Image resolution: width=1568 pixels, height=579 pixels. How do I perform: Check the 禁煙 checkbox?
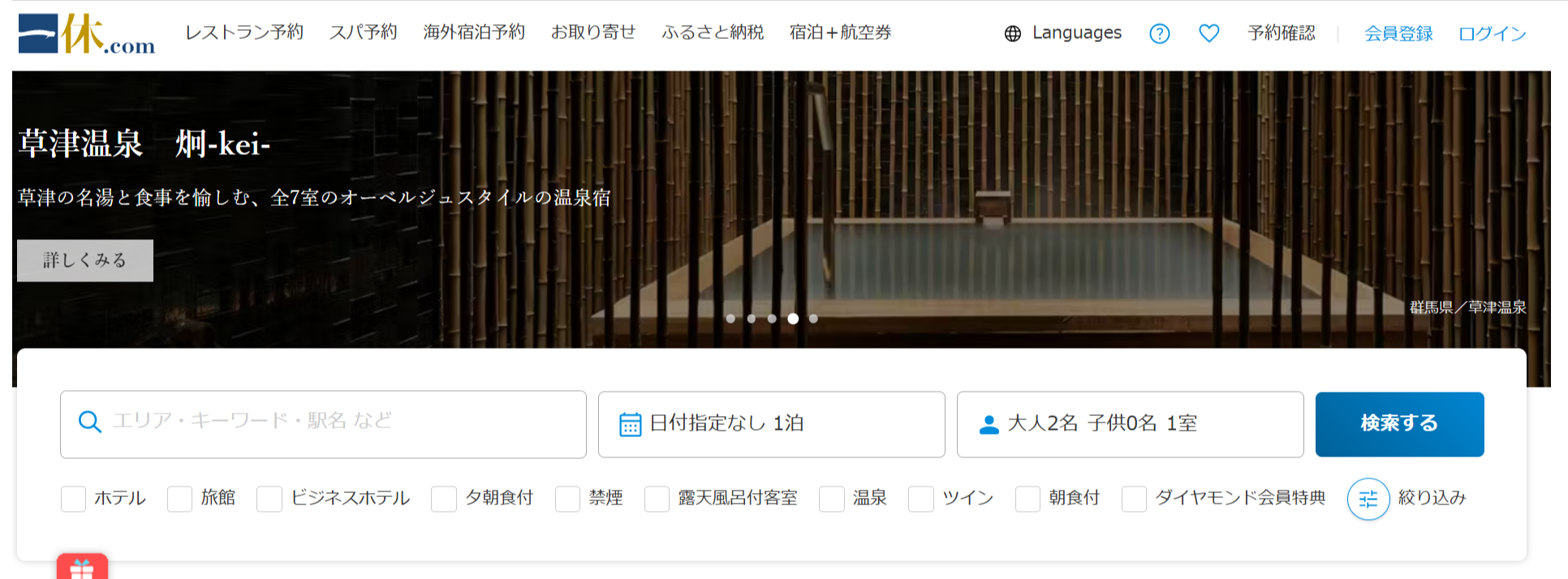pyautogui.click(x=568, y=499)
